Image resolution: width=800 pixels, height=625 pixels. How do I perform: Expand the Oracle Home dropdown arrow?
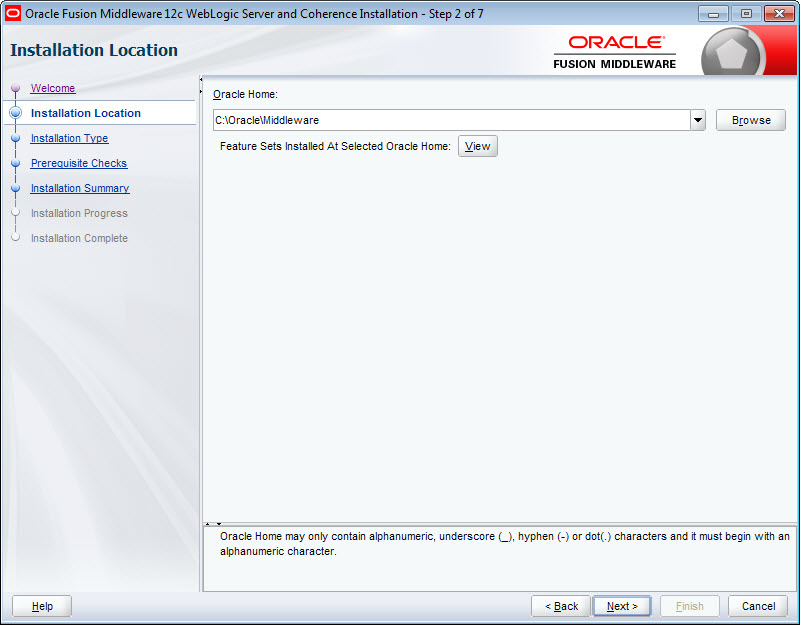(698, 120)
